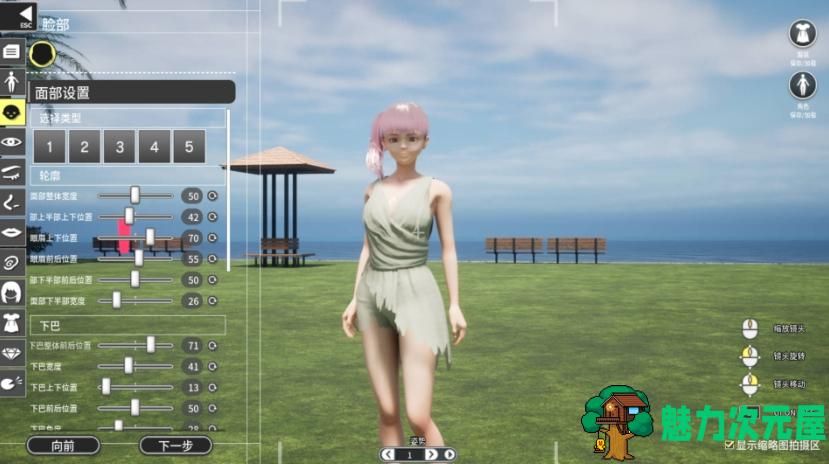Click the 下巴整体前后位置 slider handle

pyautogui.click(x=151, y=345)
